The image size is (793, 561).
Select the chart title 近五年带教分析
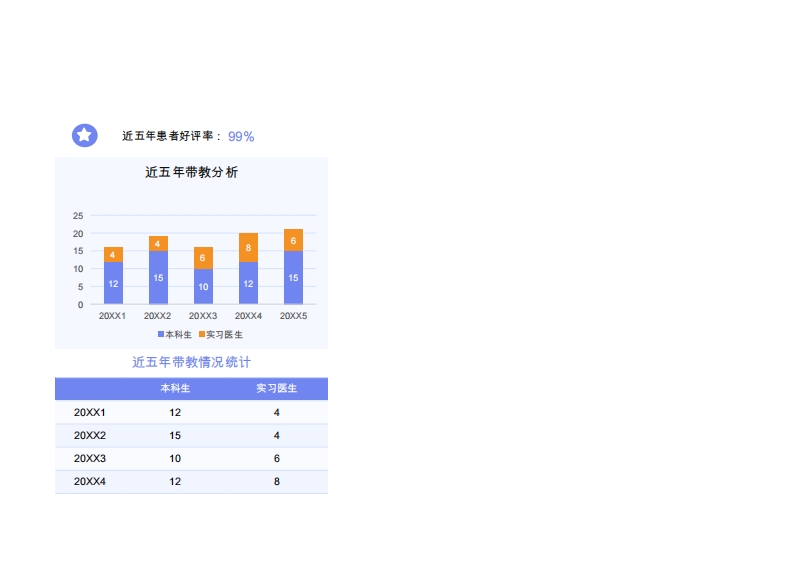tap(192, 172)
